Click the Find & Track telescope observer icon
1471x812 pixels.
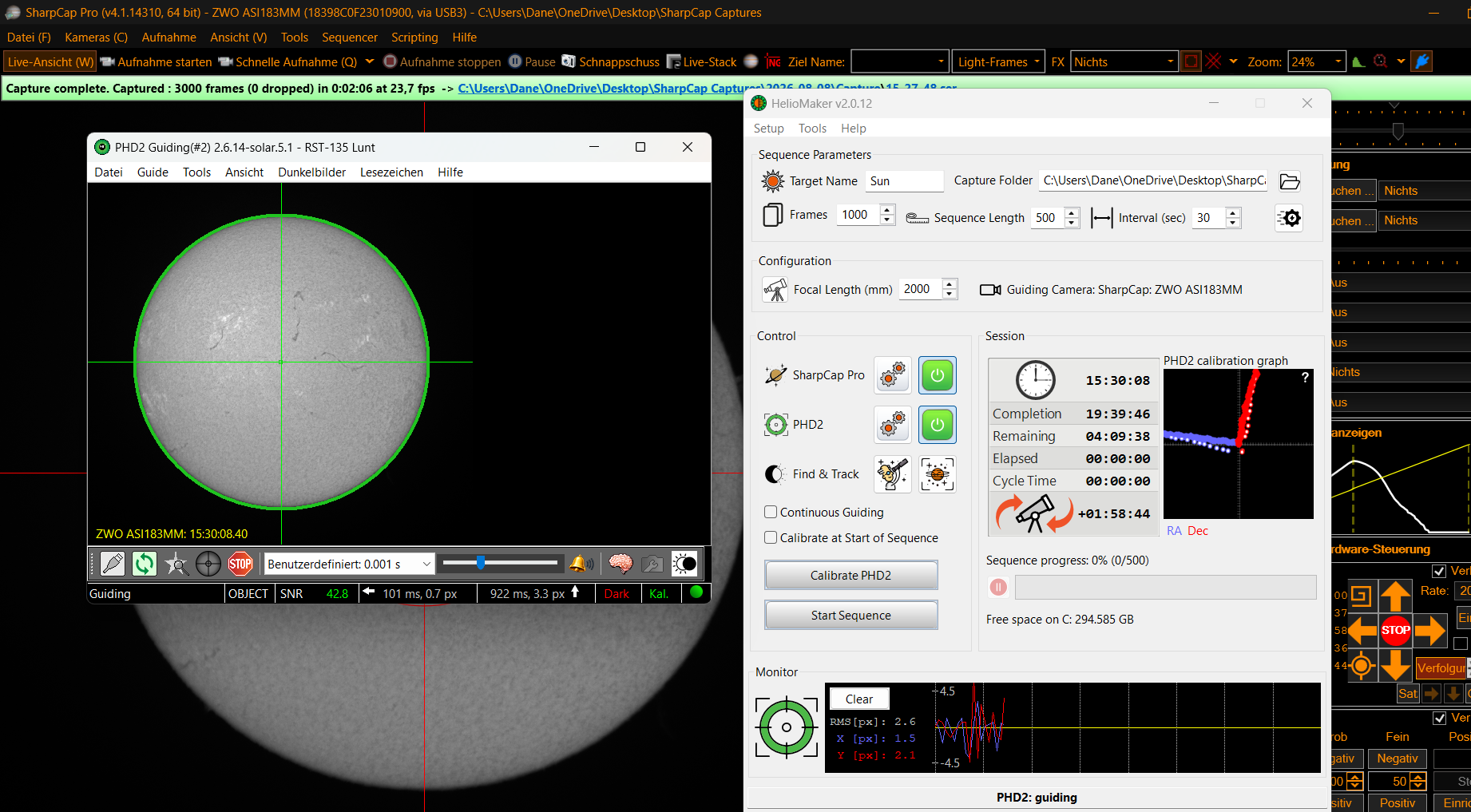[x=893, y=474]
